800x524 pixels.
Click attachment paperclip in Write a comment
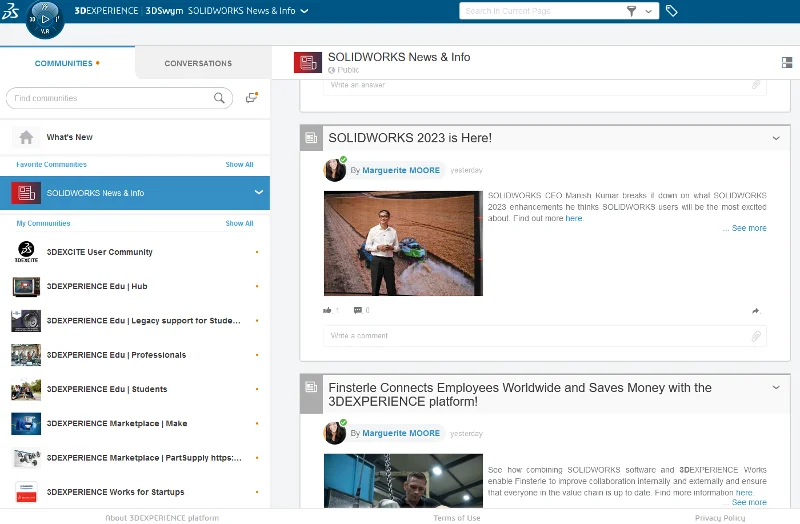tap(756, 336)
